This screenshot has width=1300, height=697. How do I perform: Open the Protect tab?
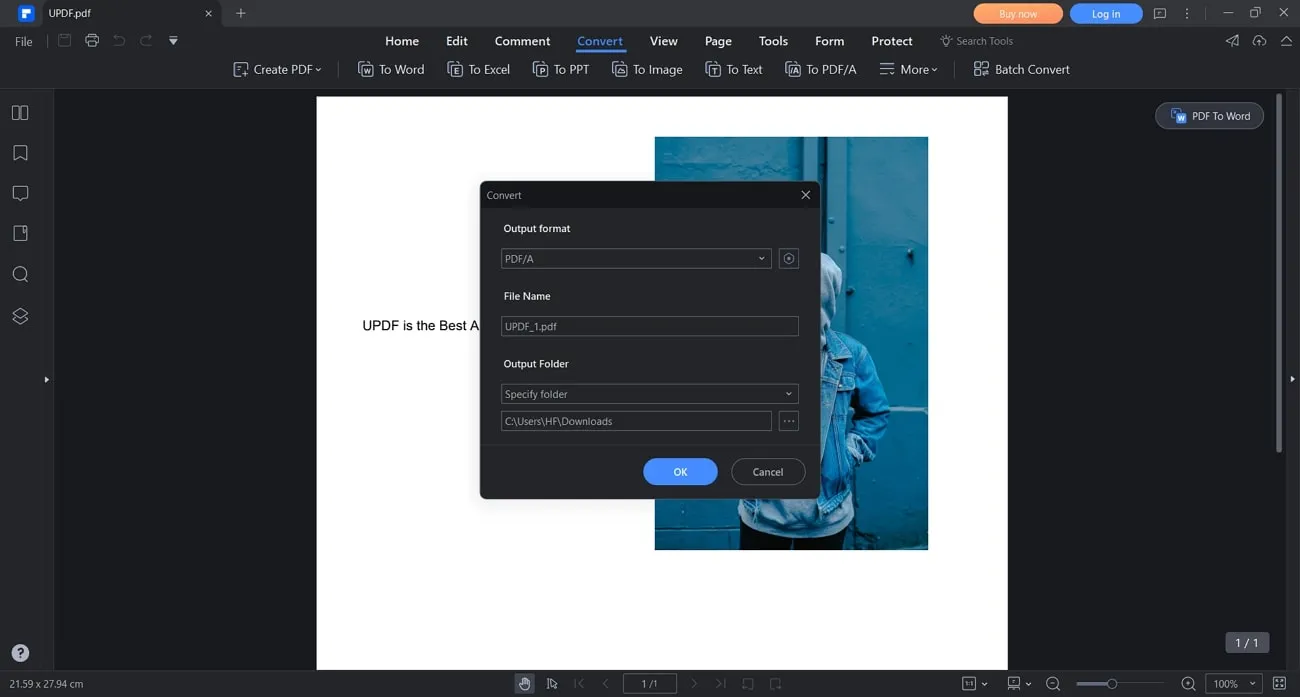[x=891, y=41]
